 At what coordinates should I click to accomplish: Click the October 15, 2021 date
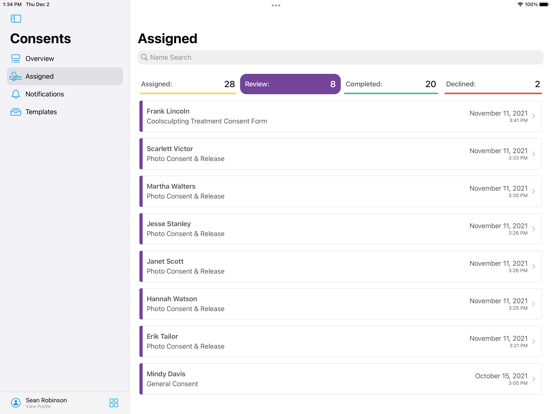(x=501, y=376)
